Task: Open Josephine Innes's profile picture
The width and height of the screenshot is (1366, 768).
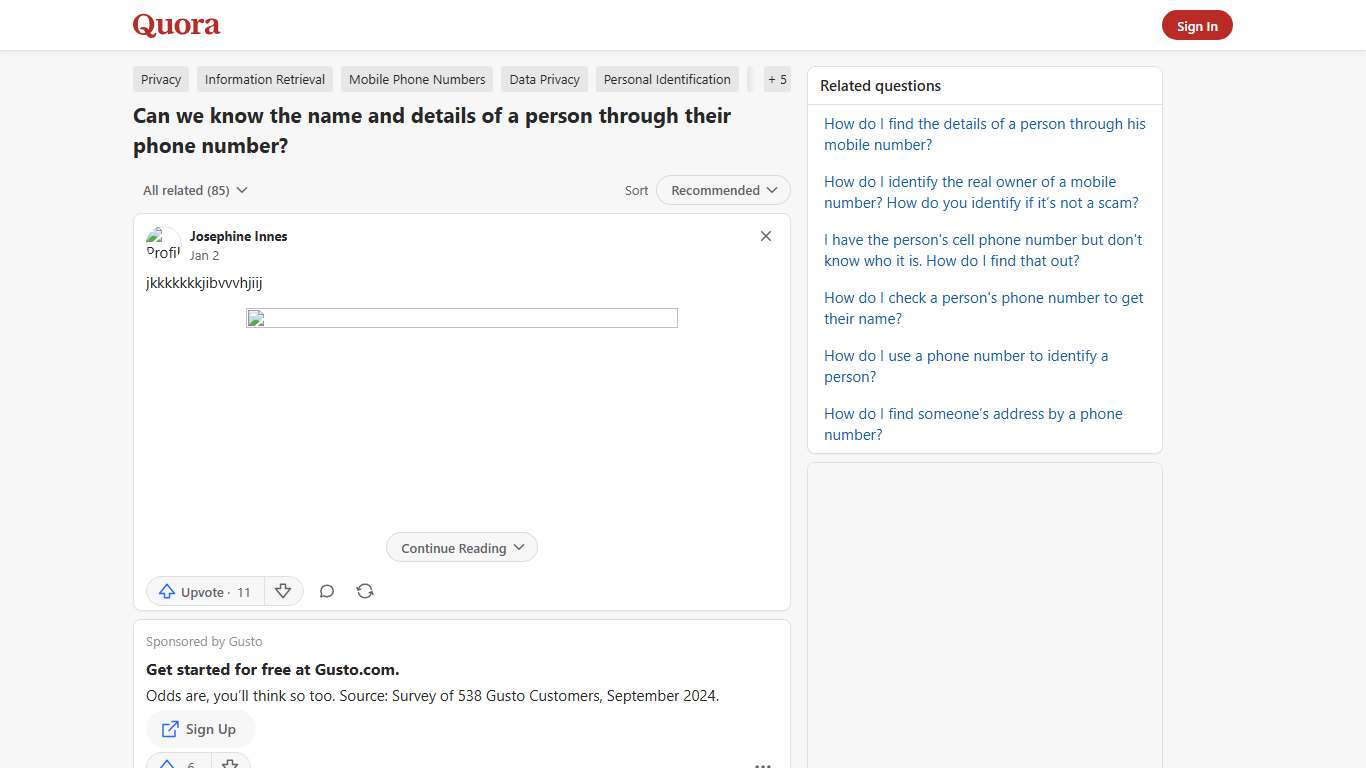Action: [163, 243]
